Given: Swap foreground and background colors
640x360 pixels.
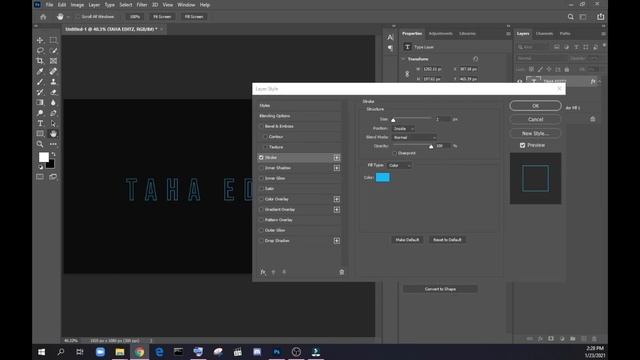Looking at the screenshot, I should click(x=53, y=154).
